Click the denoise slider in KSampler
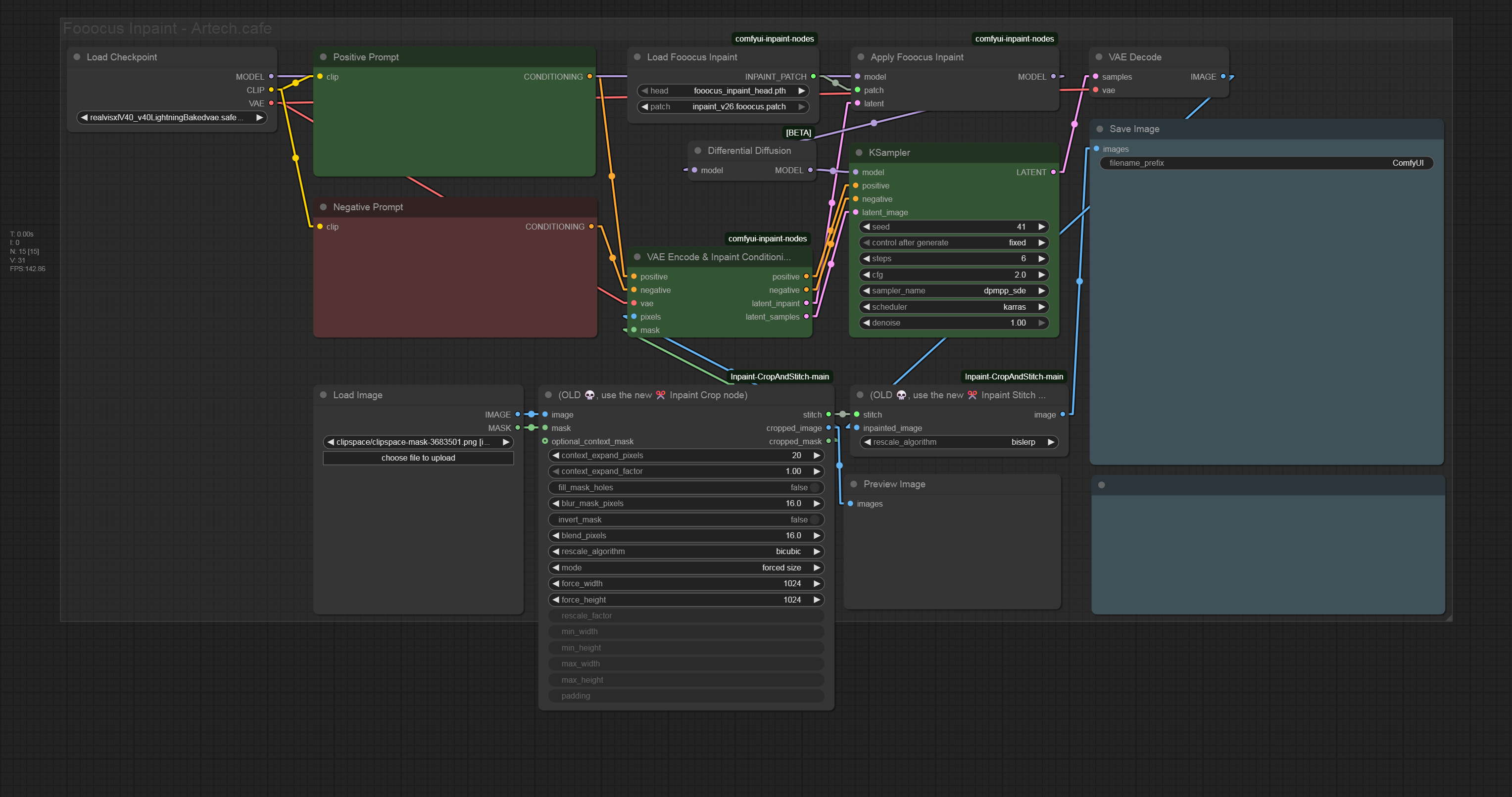 click(954, 323)
